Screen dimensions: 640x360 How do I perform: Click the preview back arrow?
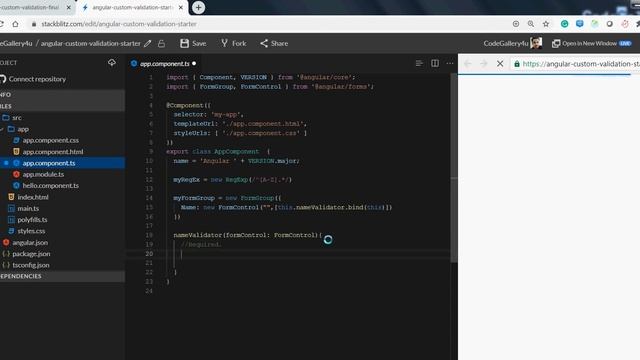tap(468, 64)
